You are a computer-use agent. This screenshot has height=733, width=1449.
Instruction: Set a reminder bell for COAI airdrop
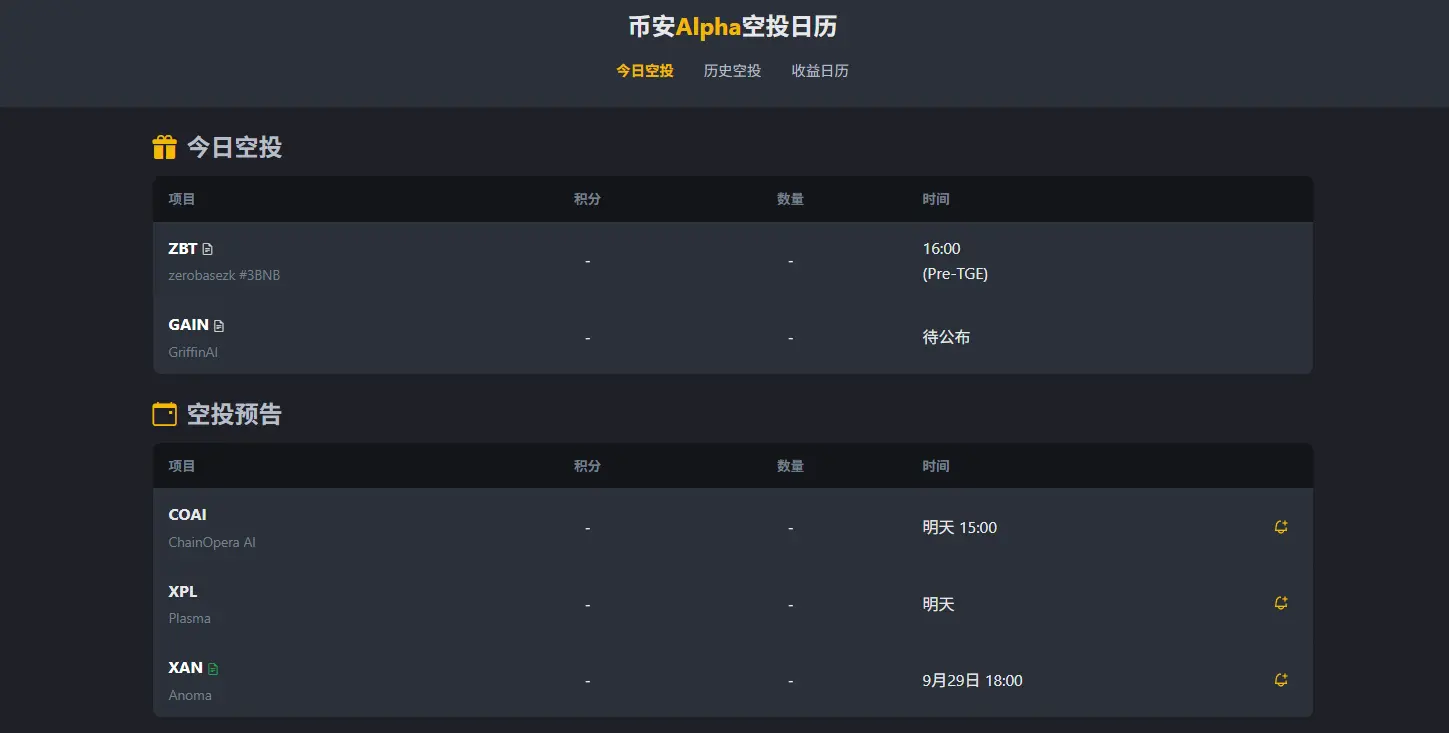click(x=1280, y=527)
